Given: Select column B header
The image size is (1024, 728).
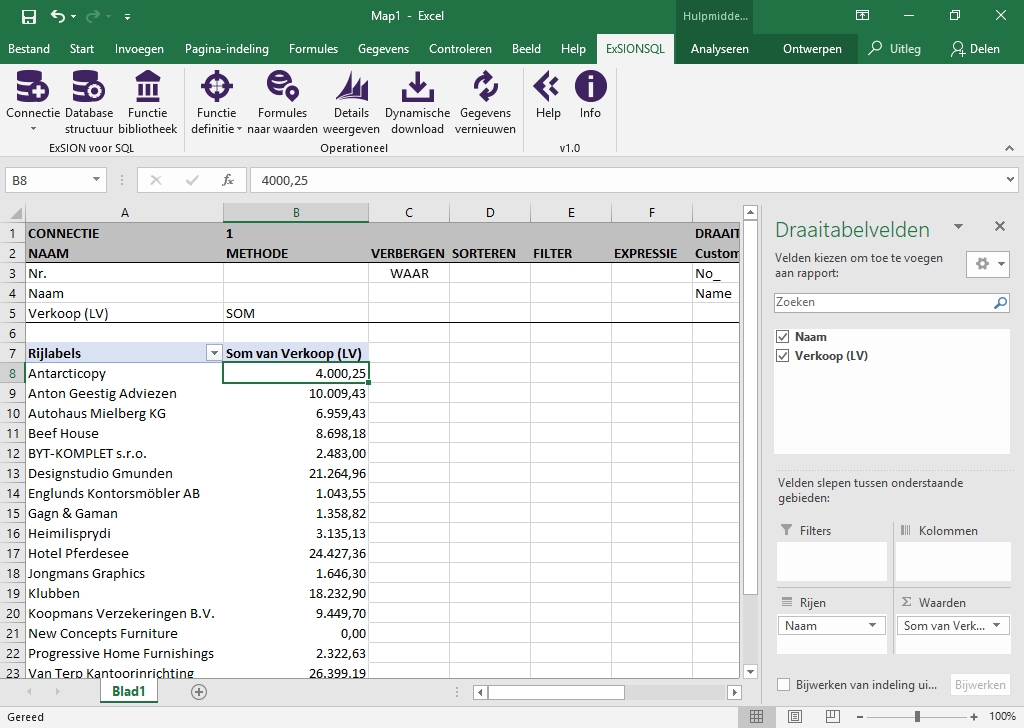Looking at the screenshot, I should pos(296,213).
